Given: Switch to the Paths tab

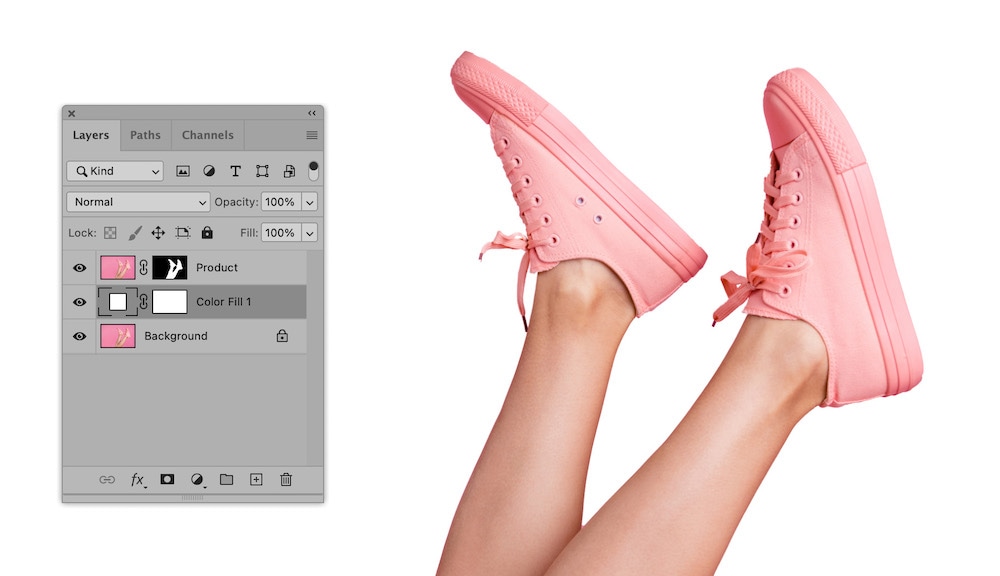Looking at the screenshot, I should [x=145, y=135].
